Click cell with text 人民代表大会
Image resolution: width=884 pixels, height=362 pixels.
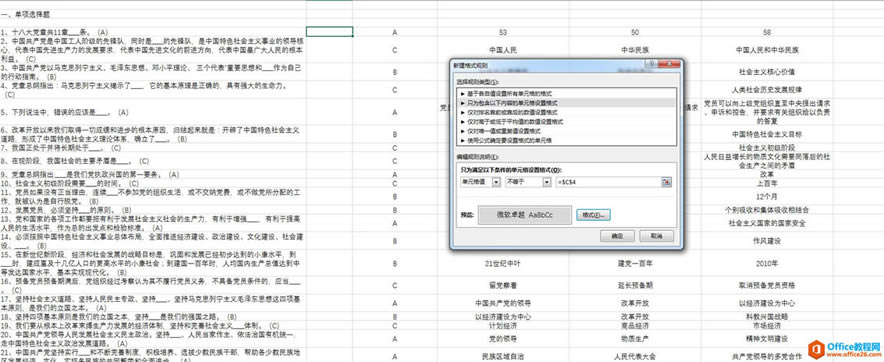(635, 356)
